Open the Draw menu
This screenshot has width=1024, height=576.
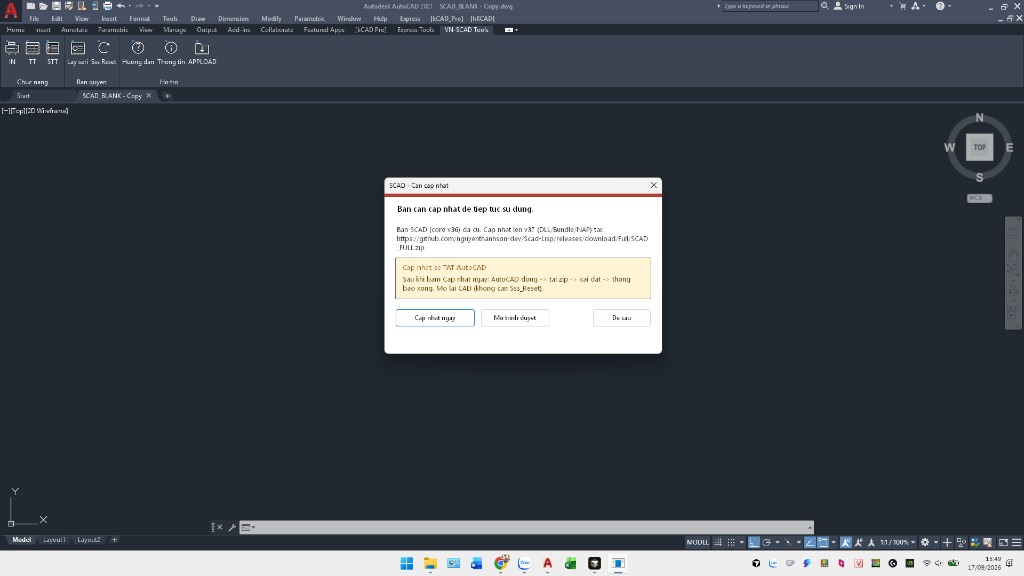pos(198,18)
